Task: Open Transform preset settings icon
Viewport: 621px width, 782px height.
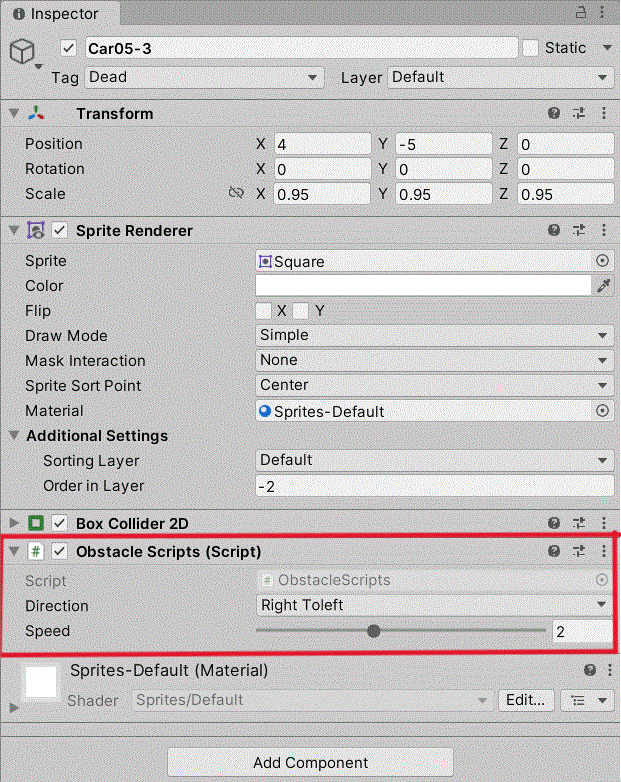Action: [x=579, y=113]
